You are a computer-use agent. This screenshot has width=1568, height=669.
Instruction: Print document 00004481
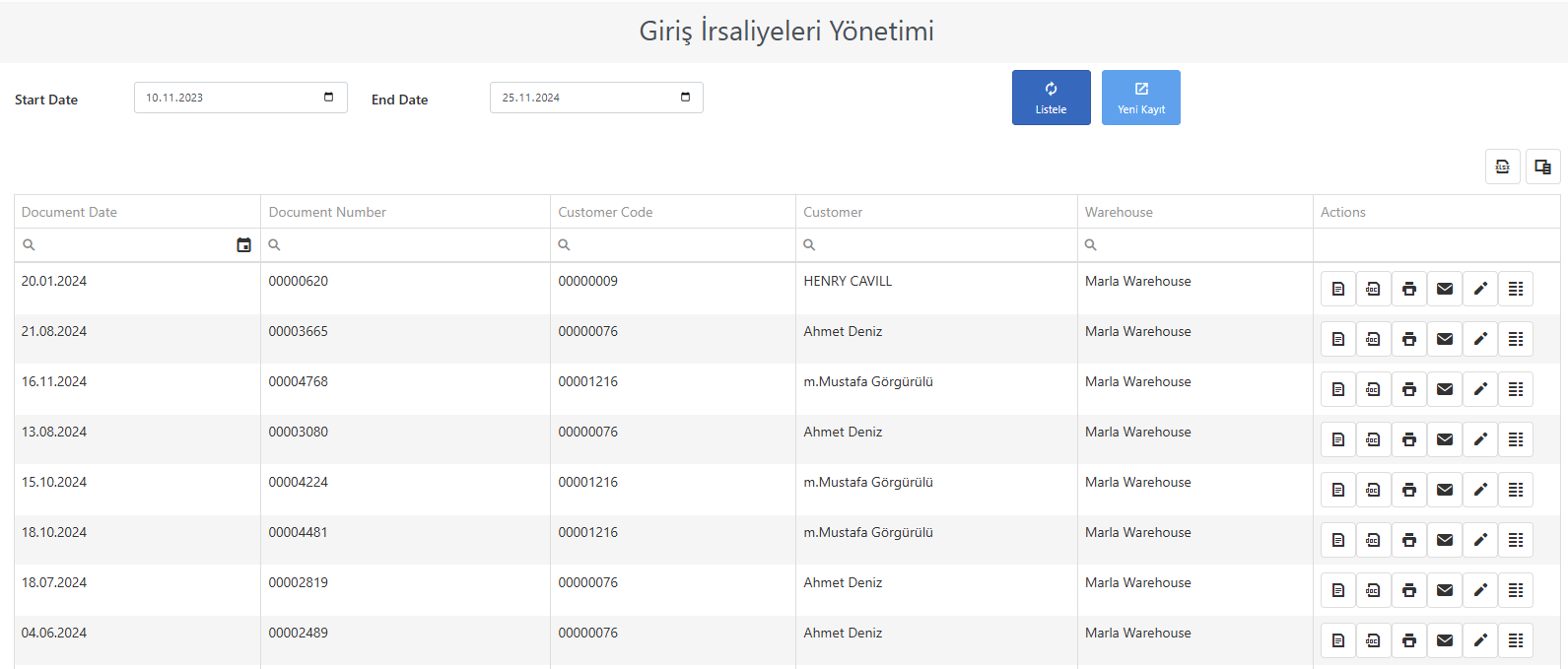[x=1409, y=540]
